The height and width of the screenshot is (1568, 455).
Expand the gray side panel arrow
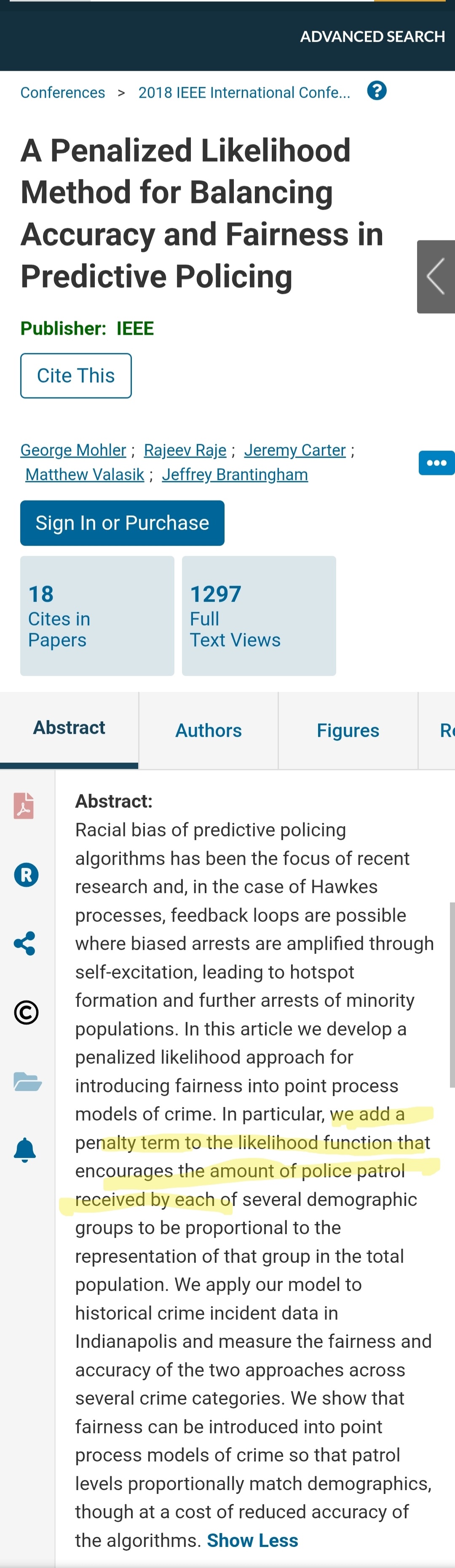436,277
